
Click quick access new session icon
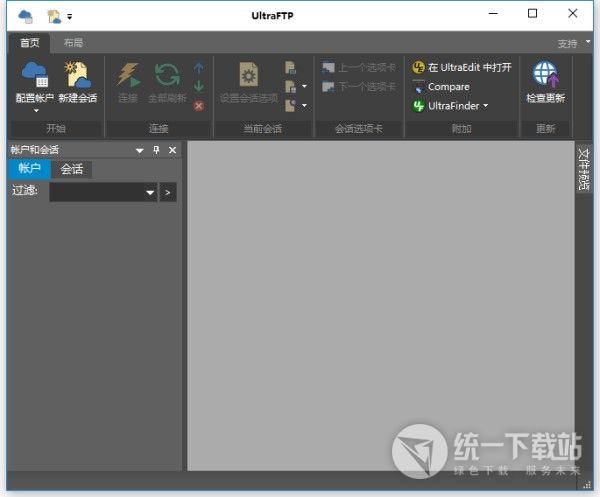[54, 16]
